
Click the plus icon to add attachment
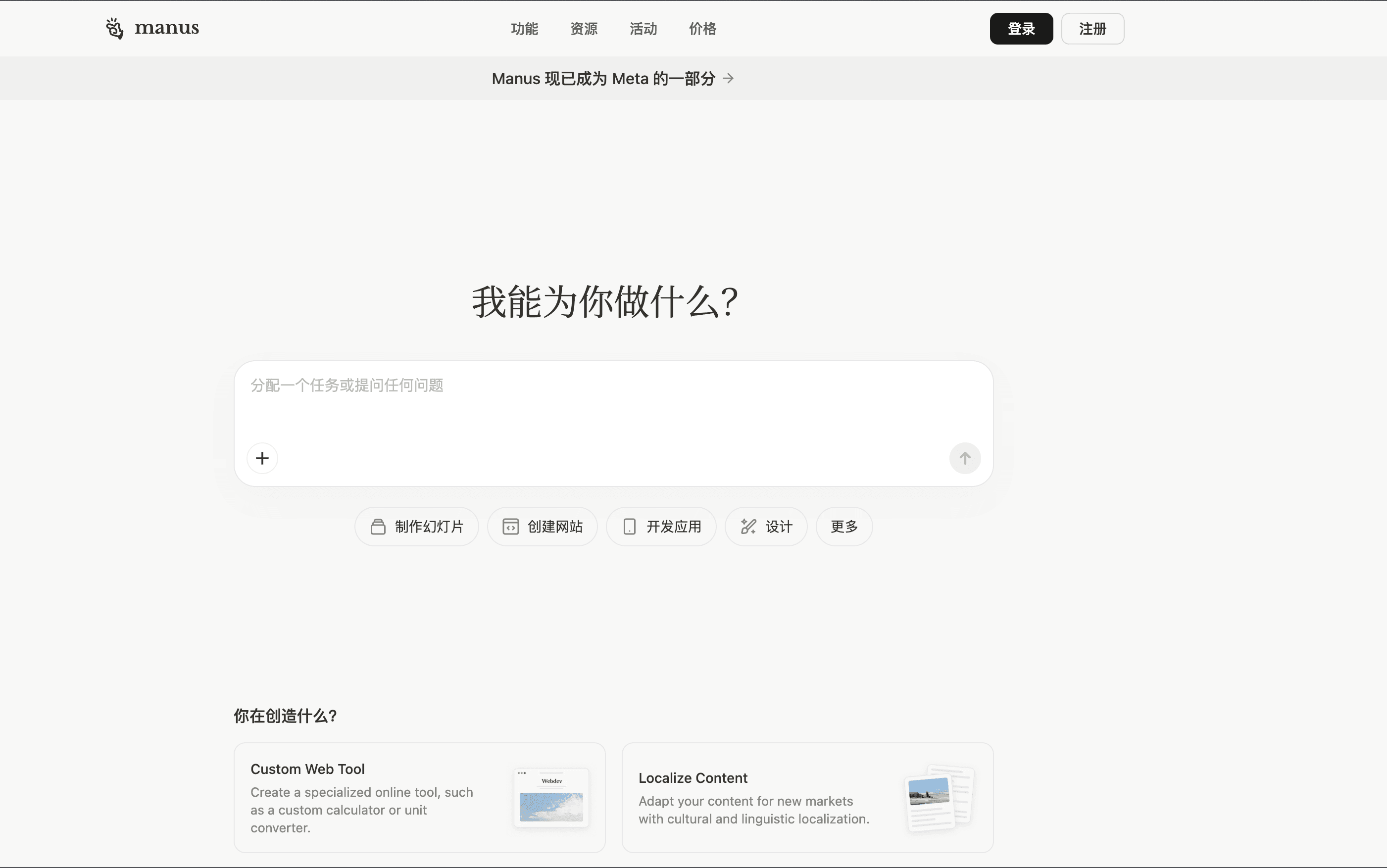click(262, 458)
